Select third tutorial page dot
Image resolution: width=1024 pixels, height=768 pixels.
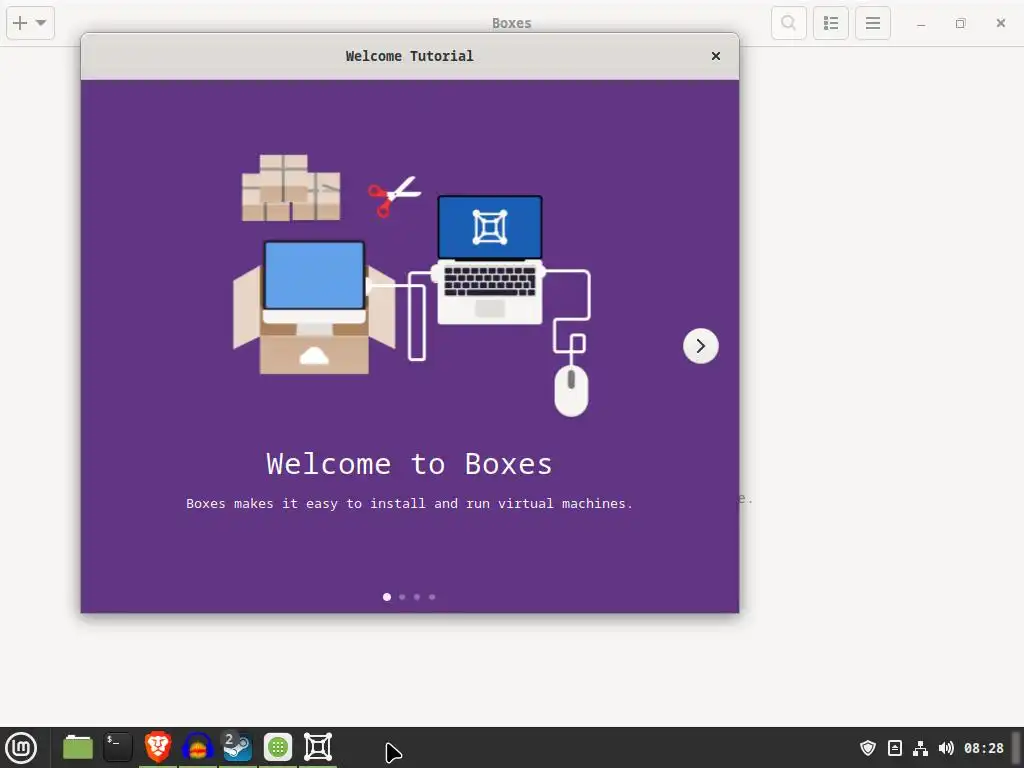point(417,597)
